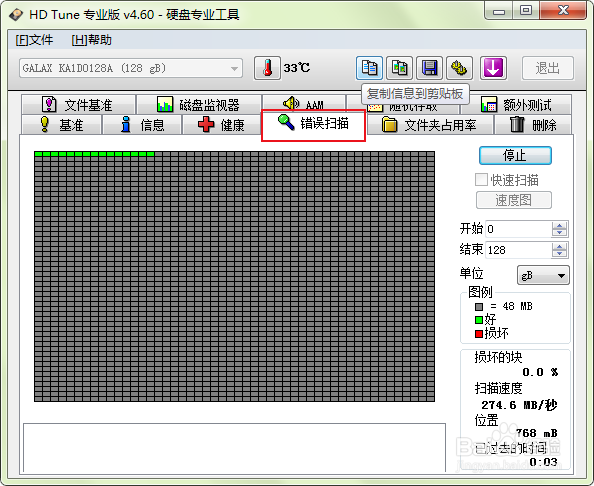Open the [H]帮助 menu
The image size is (594, 486).
[x=91, y=40]
